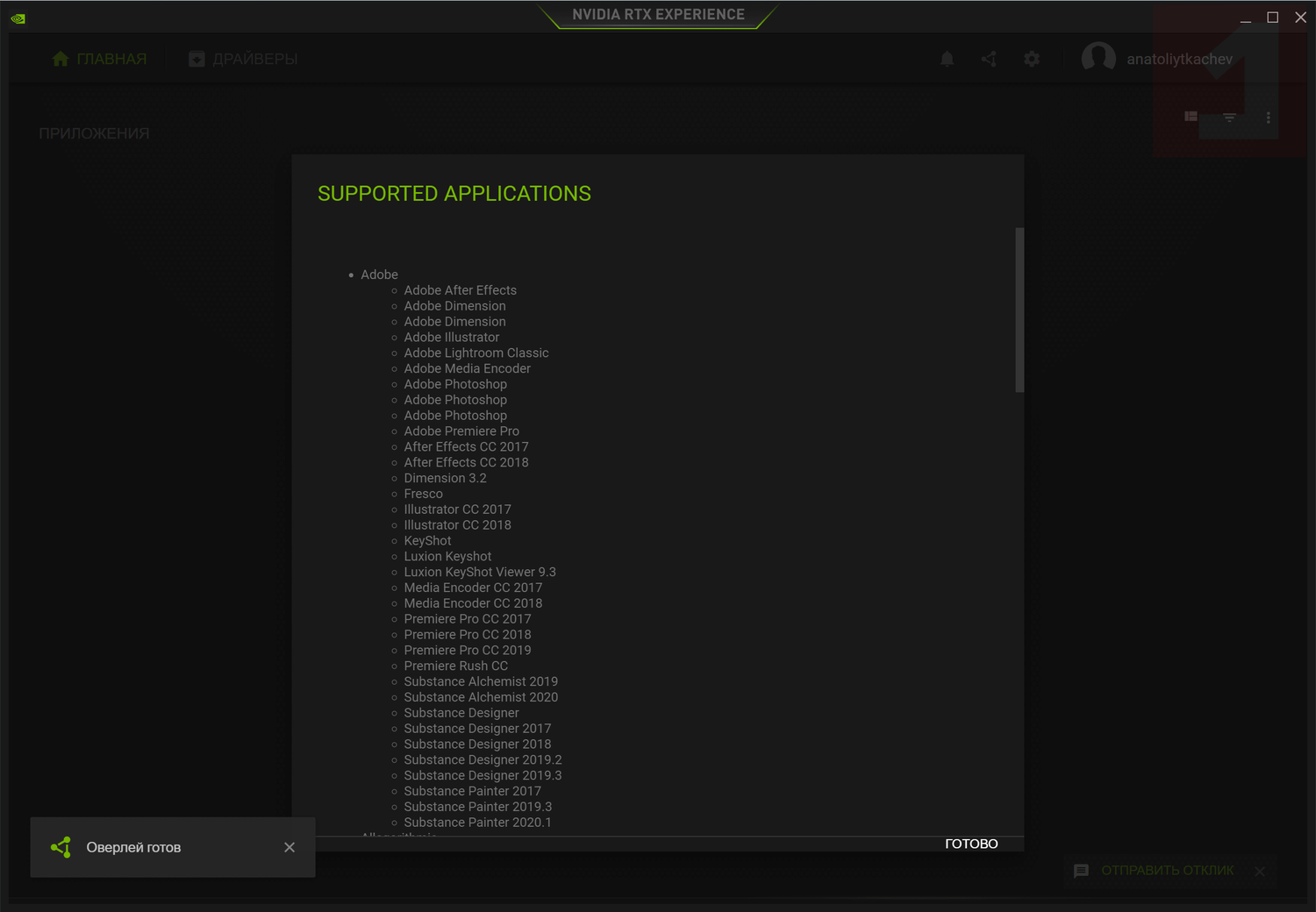Click 'Media Encoder CC 2017' entry
Screen dimensions: 1316x912
(x=473, y=588)
